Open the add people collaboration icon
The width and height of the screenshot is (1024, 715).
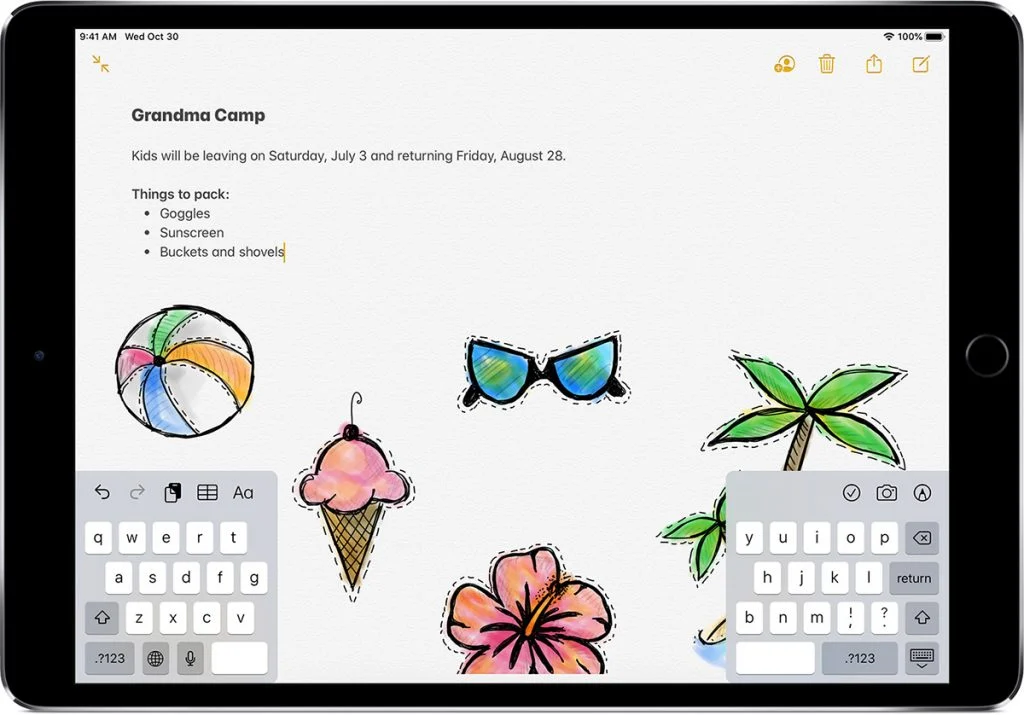point(784,64)
